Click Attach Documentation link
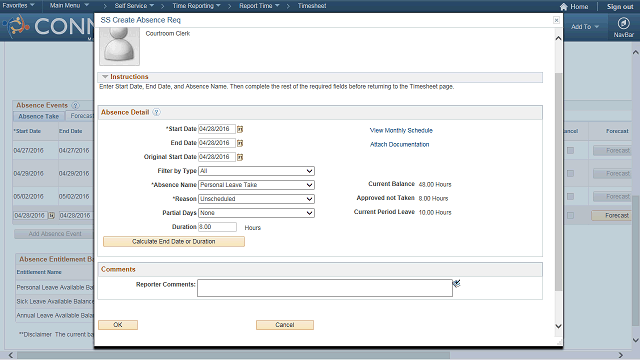The height and width of the screenshot is (360, 640). click(x=399, y=144)
